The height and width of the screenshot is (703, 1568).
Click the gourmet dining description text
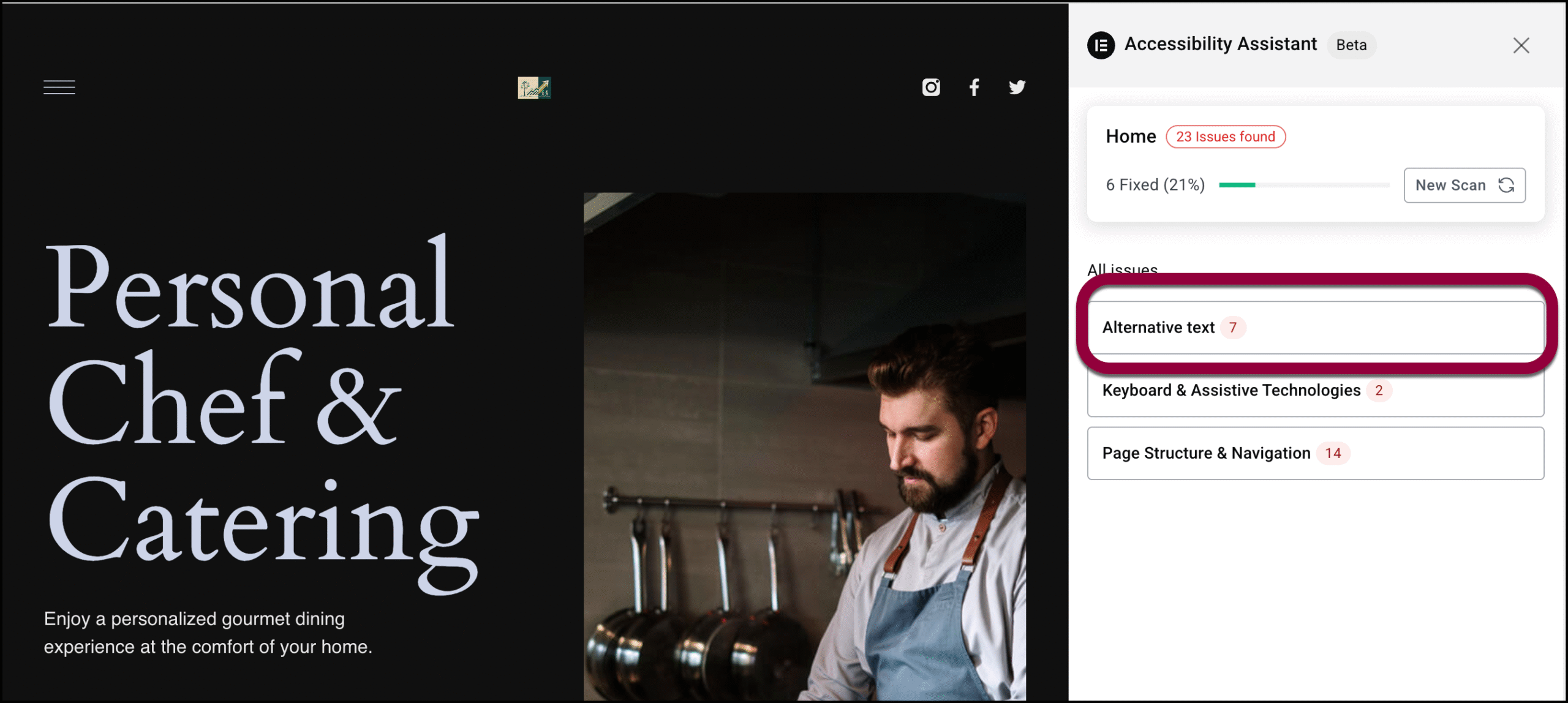point(208,633)
